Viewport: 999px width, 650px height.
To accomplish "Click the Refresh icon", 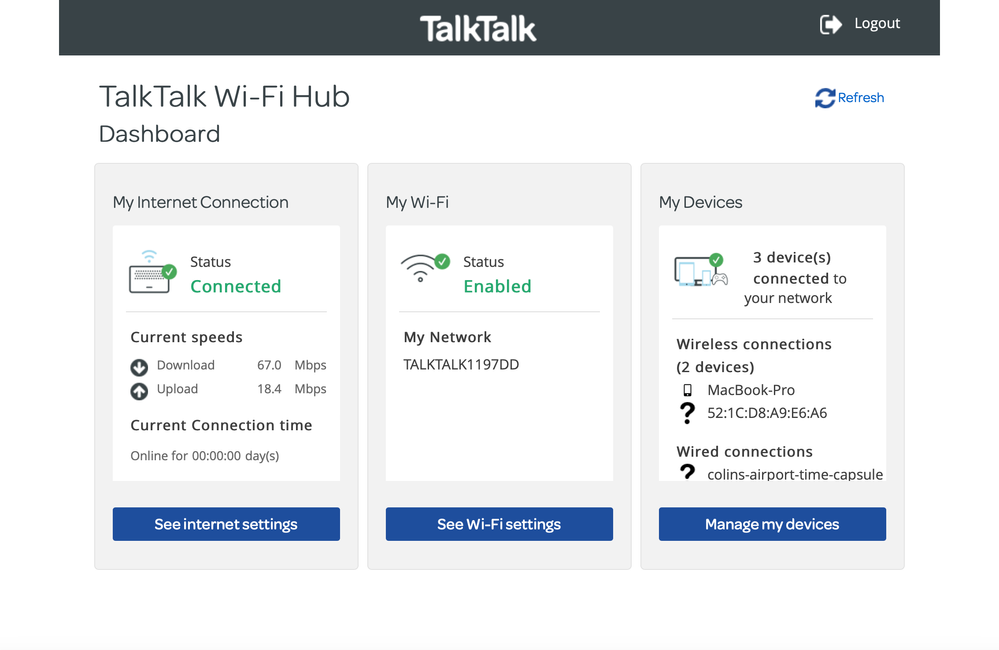I will [x=824, y=97].
